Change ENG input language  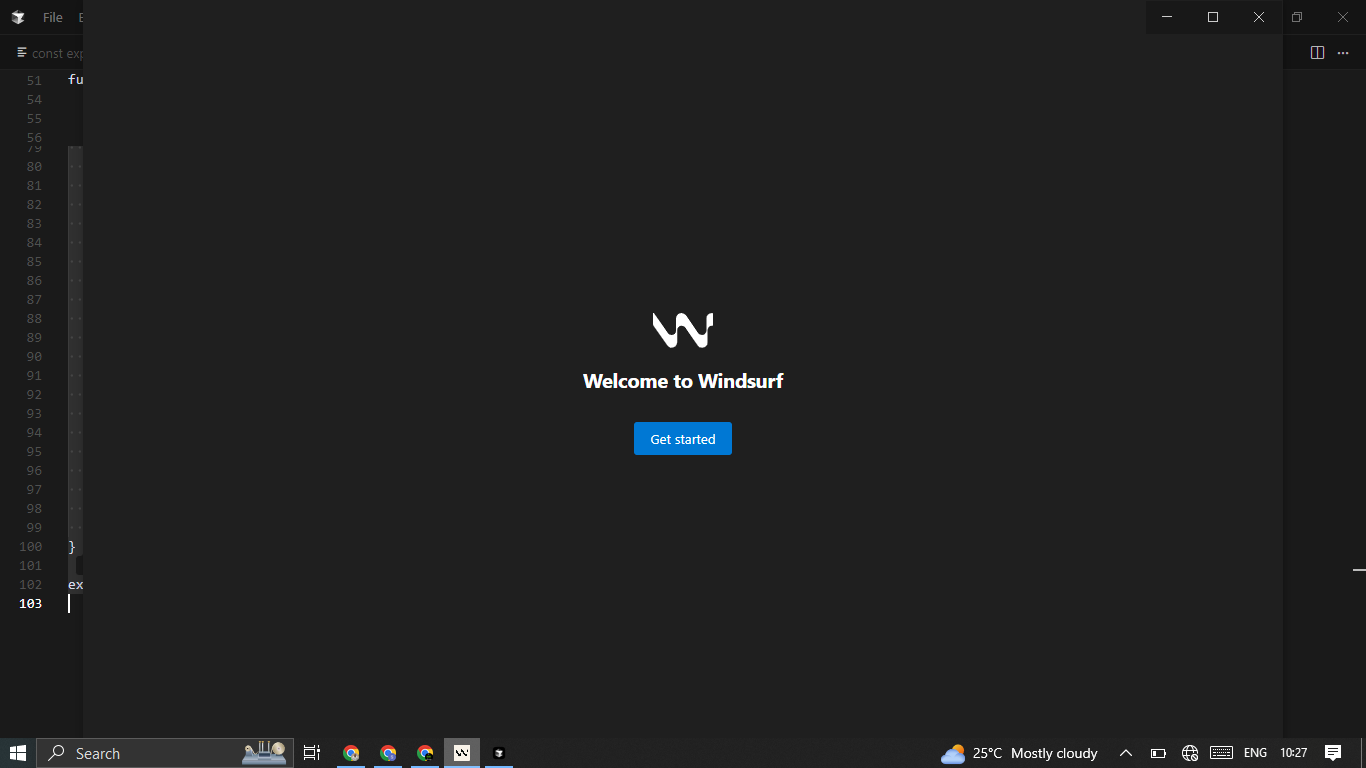pos(1255,753)
